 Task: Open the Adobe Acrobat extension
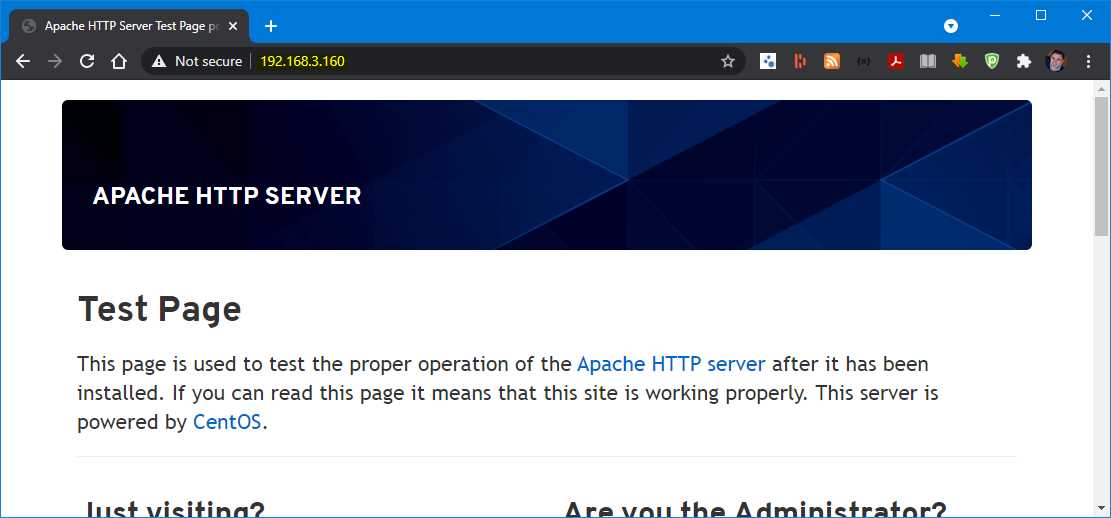(x=896, y=62)
